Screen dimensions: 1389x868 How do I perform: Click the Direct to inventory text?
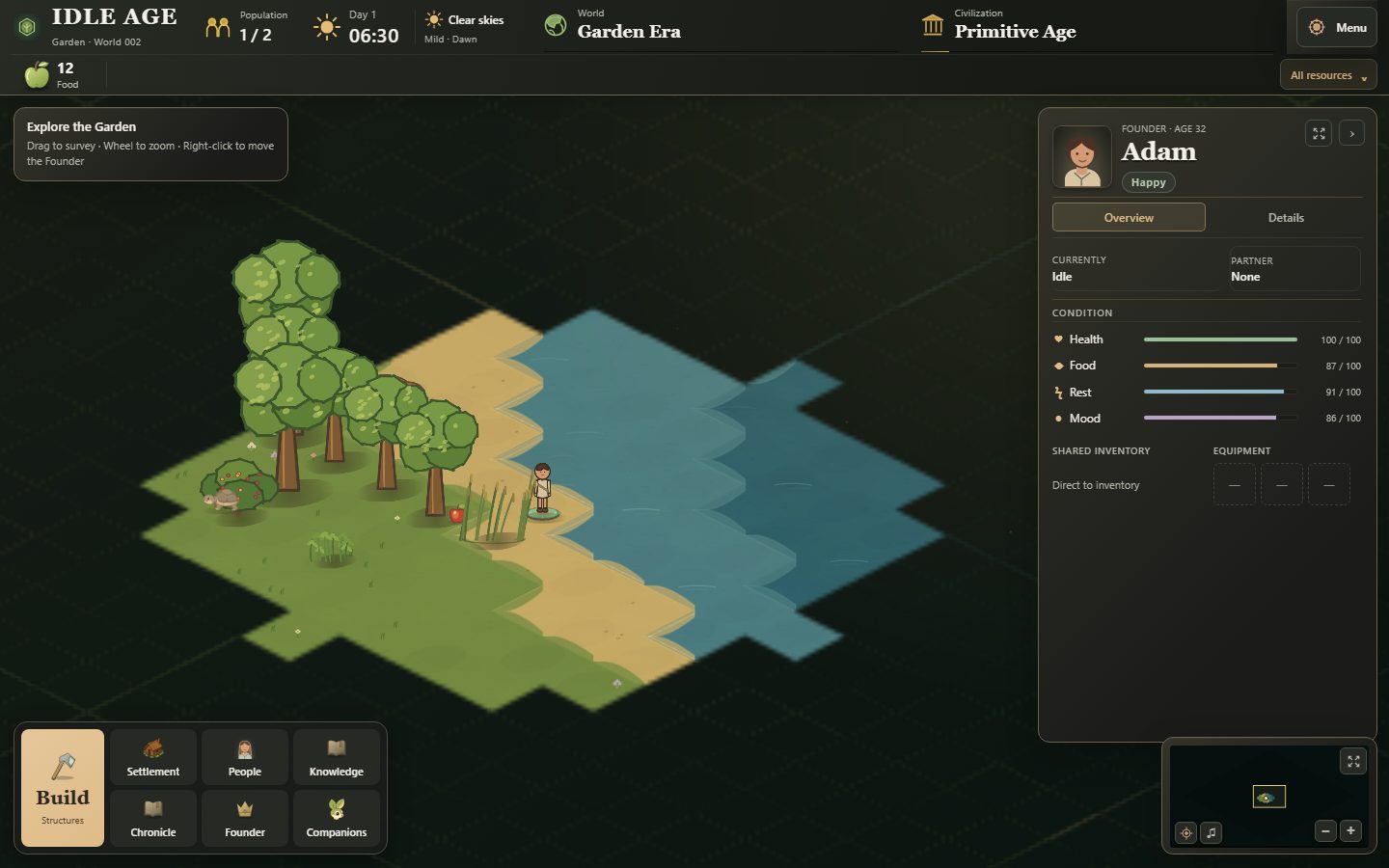[x=1096, y=485]
